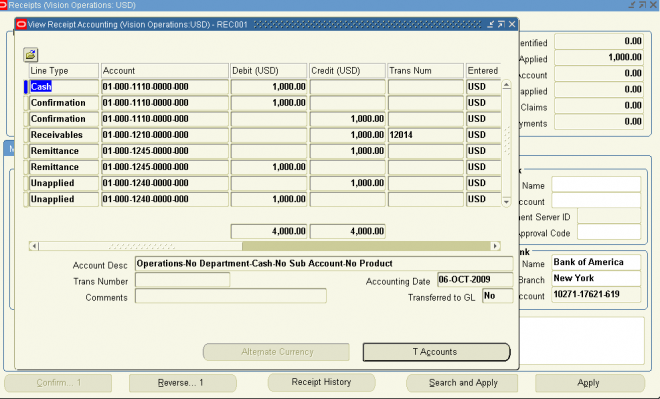Screen dimensions: 660x399
Task: Click account 01-000-1210-0000-000
Action: pyautogui.click(x=165, y=135)
